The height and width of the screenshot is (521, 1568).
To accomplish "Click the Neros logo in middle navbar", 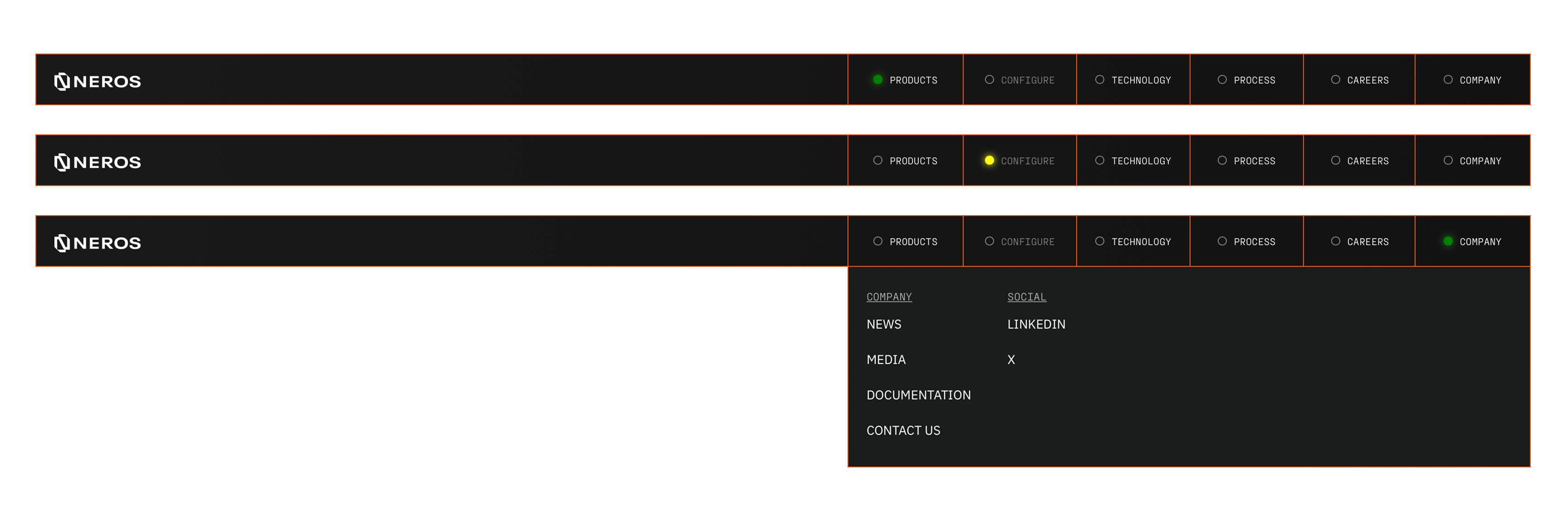I will coord(98,162).
